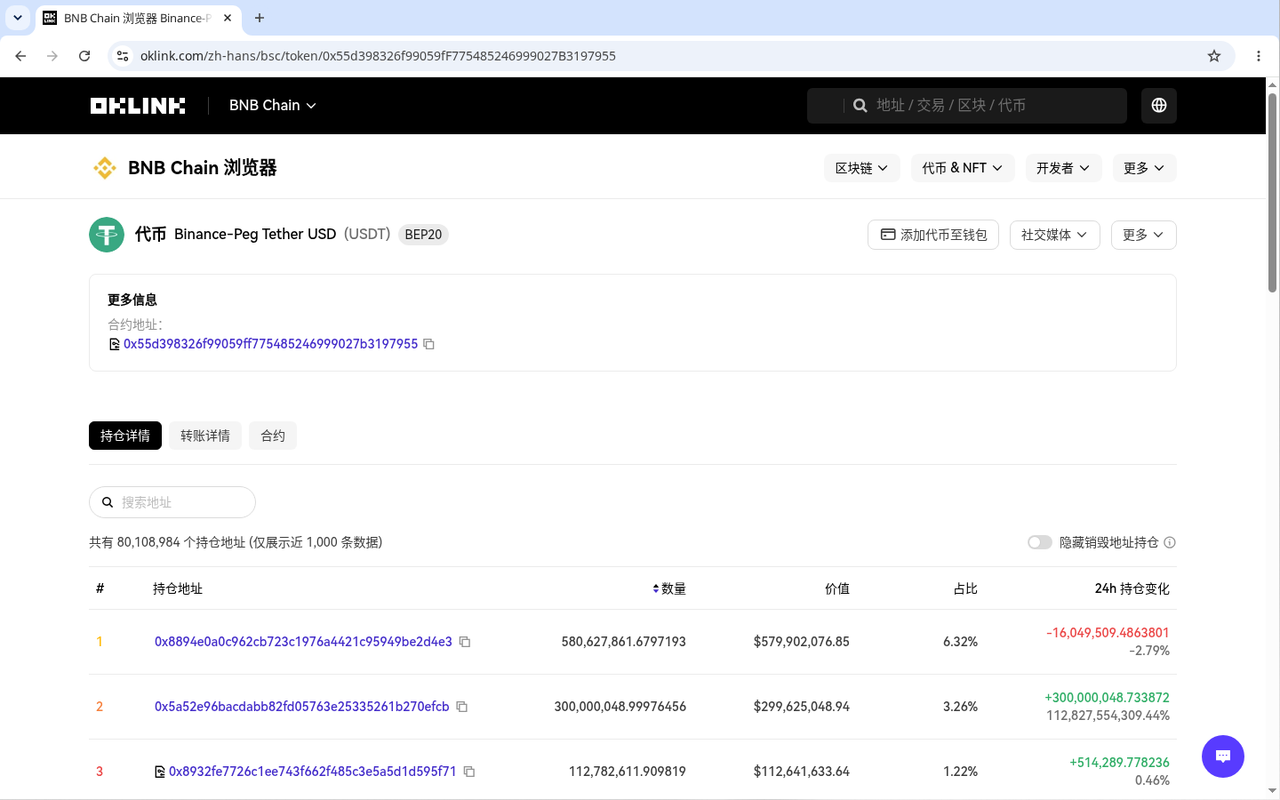Click the info icon beside 隐藏销毁地址持仓
Image resolution: width=1280 pixels, height=800 pixels.
[x=1170, y=543]
